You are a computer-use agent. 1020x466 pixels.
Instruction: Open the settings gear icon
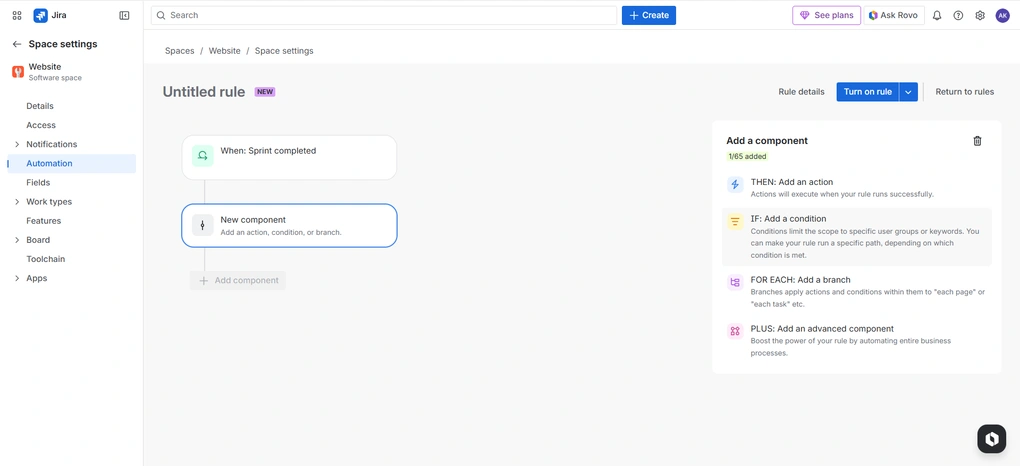click(980, 15)
